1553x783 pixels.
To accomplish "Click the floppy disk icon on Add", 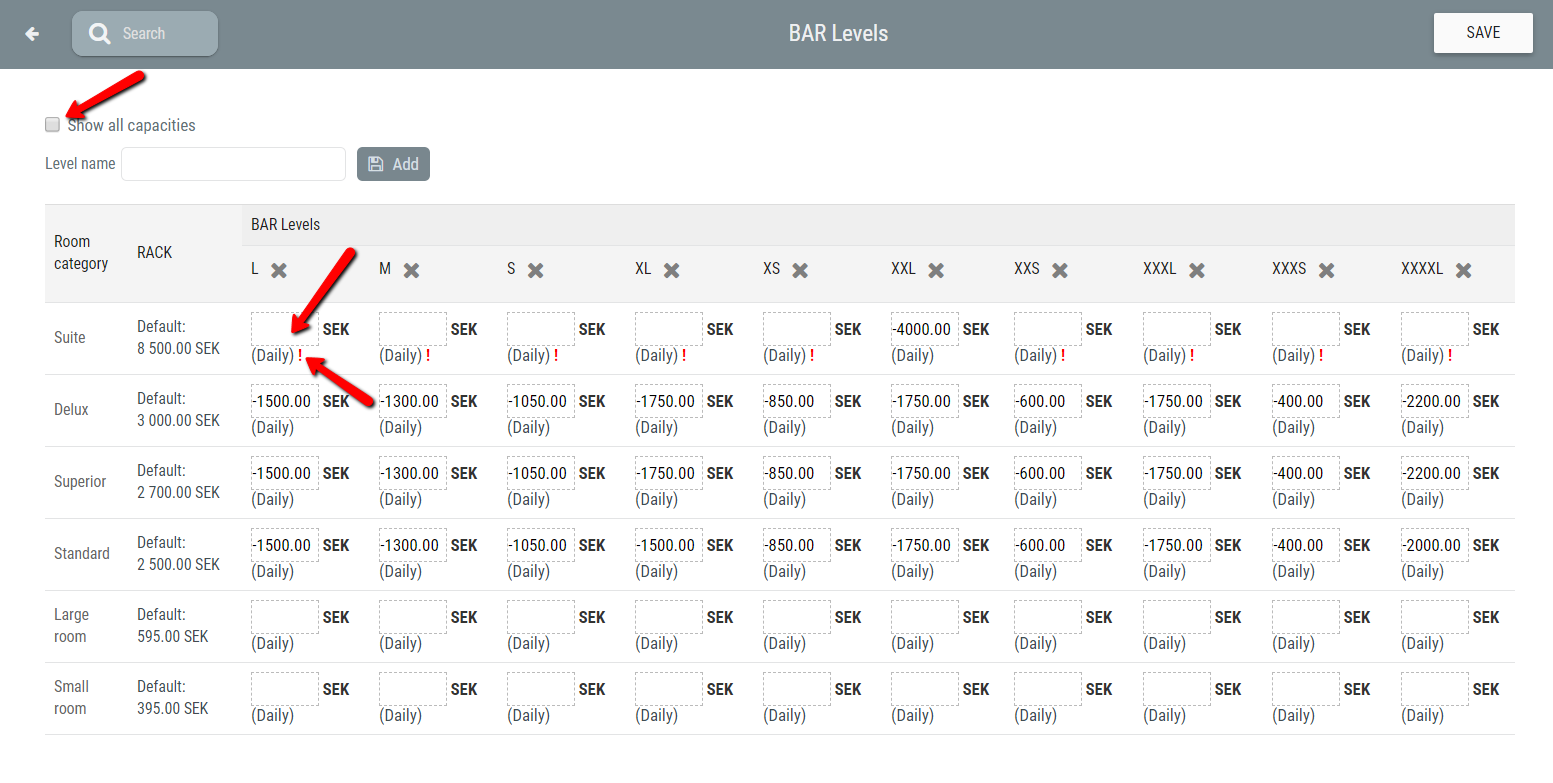I will [376, 163].
